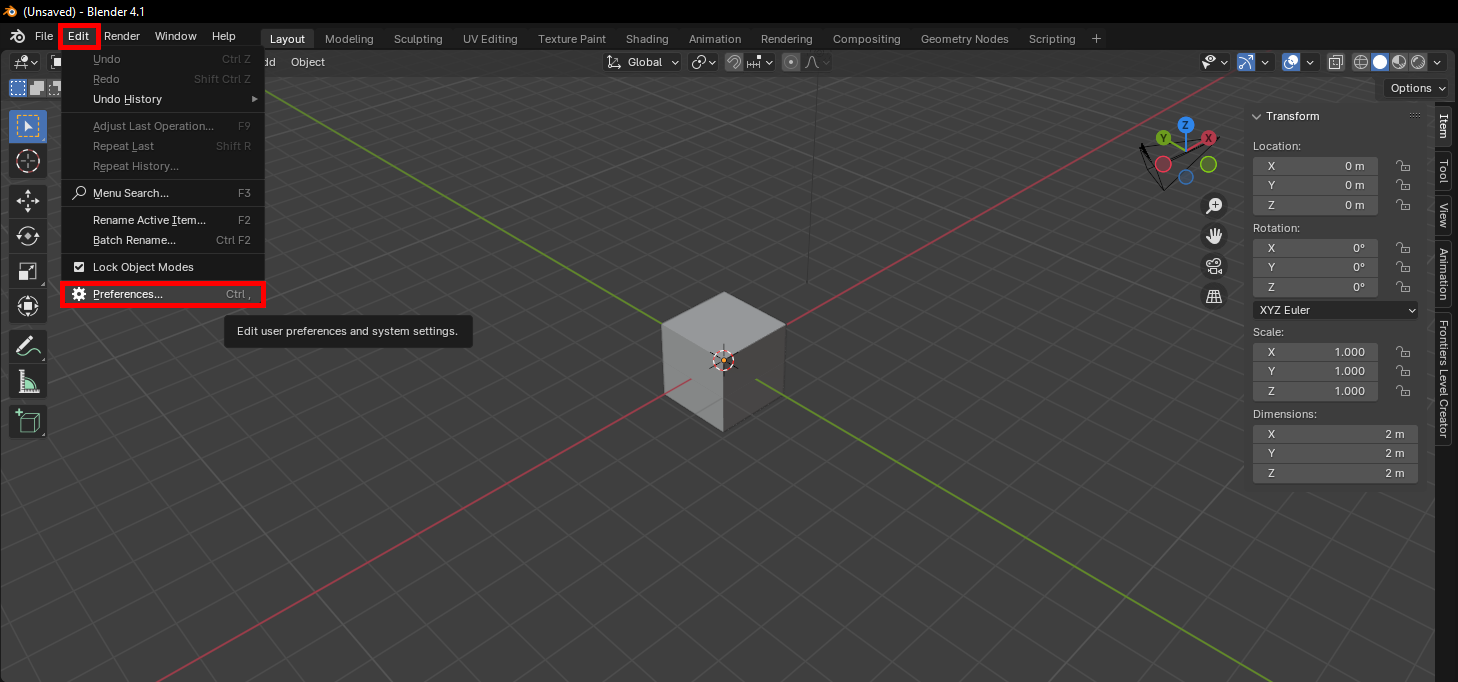Open the Tool sidebar tab

click(1443, 171)
